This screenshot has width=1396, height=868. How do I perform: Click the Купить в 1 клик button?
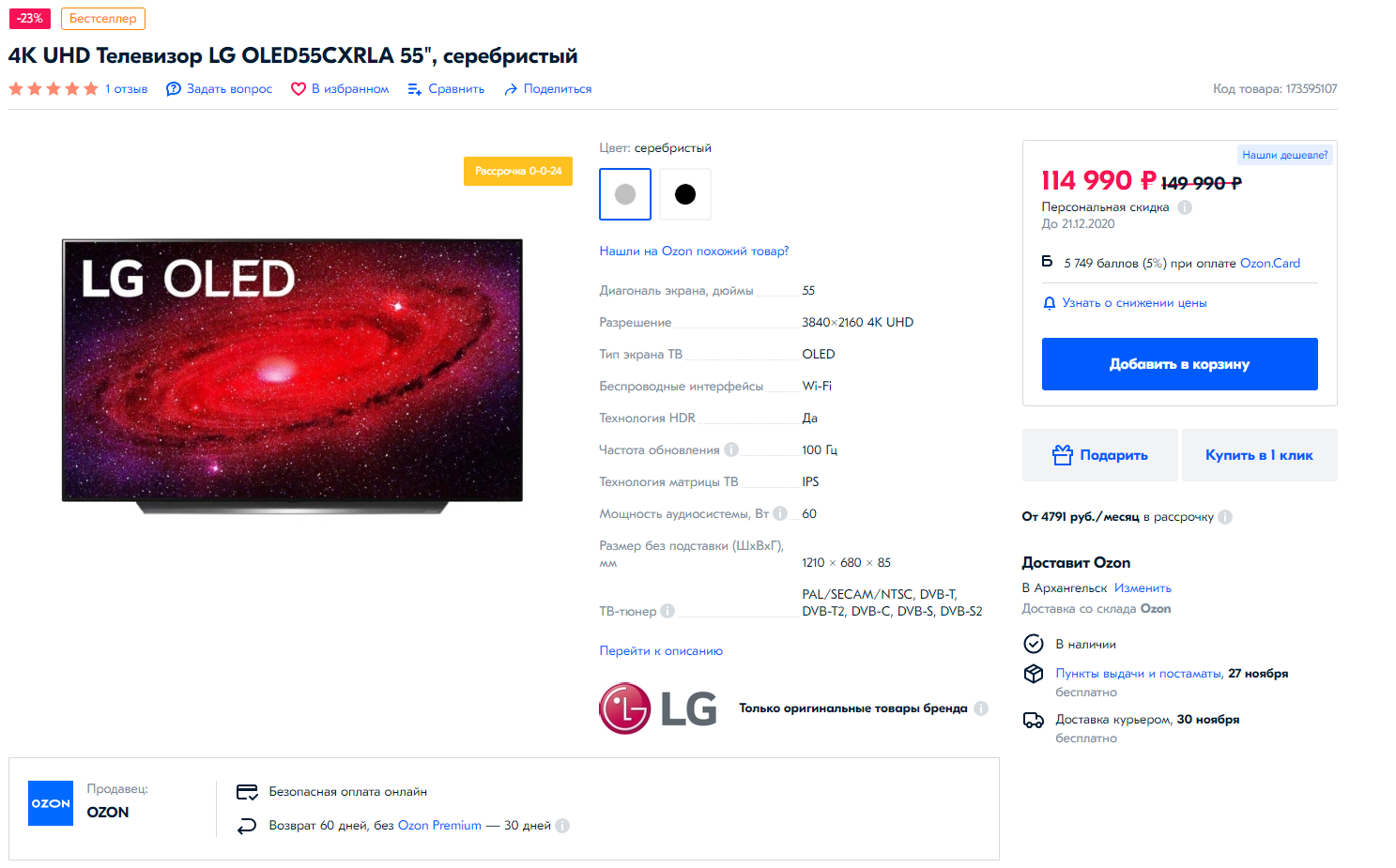pyautogui.click(x=1259, y=455)
